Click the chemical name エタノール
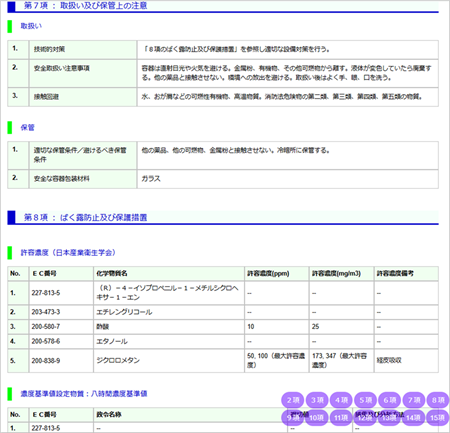This screenshot has width=450, height=433. tap(112, 341)
